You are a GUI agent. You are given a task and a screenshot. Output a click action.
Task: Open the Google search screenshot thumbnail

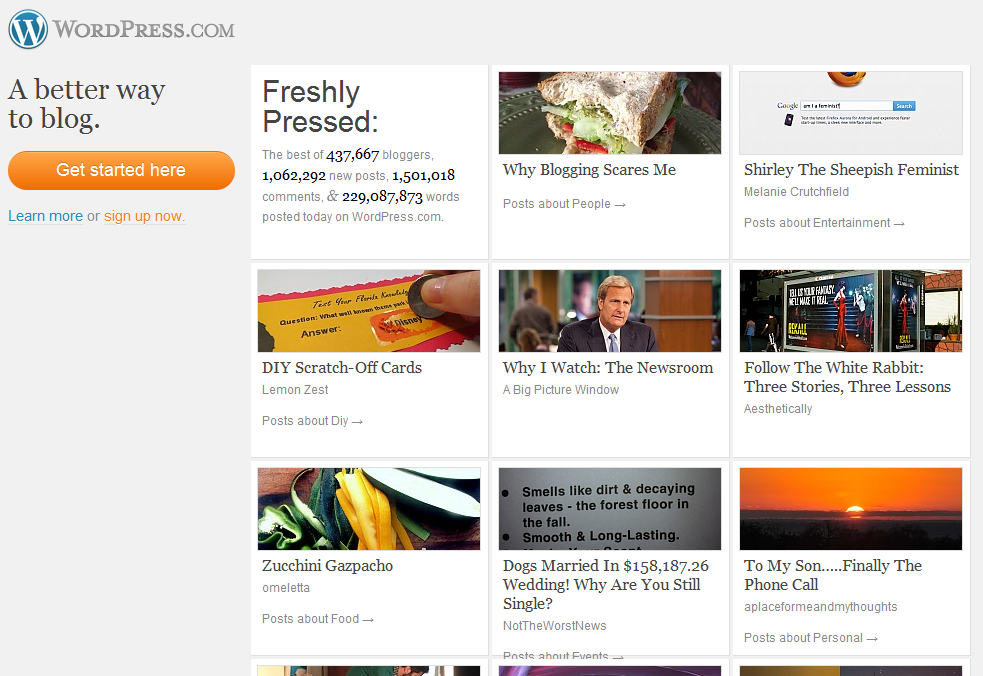point(851,113)
